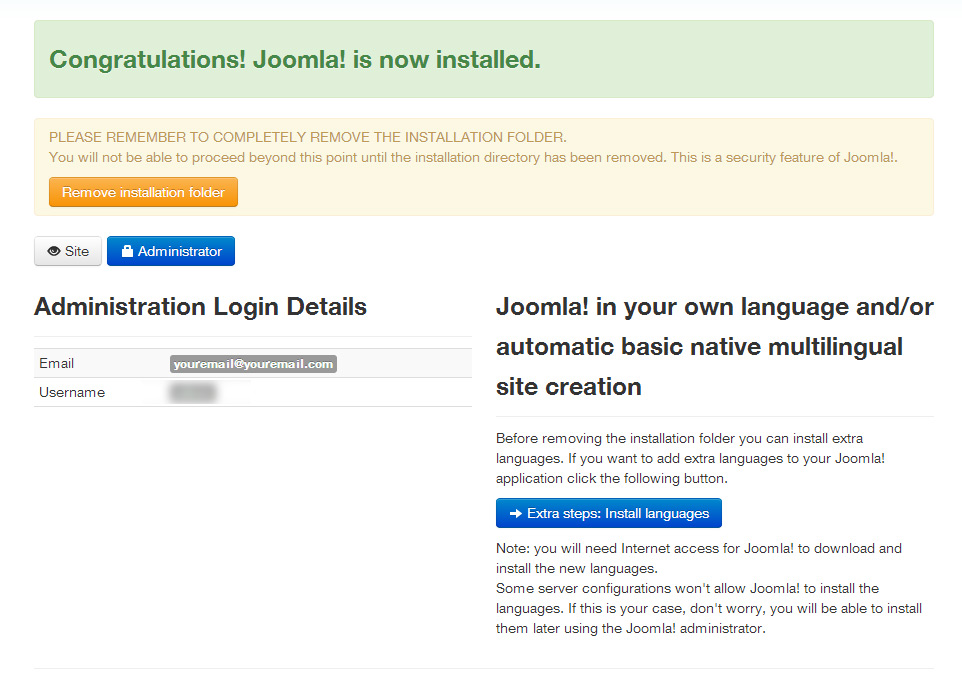Image resolution: width=962 pixels, height=683 pixels.
Task: Click the Email row label
Action: click(56, 363)
